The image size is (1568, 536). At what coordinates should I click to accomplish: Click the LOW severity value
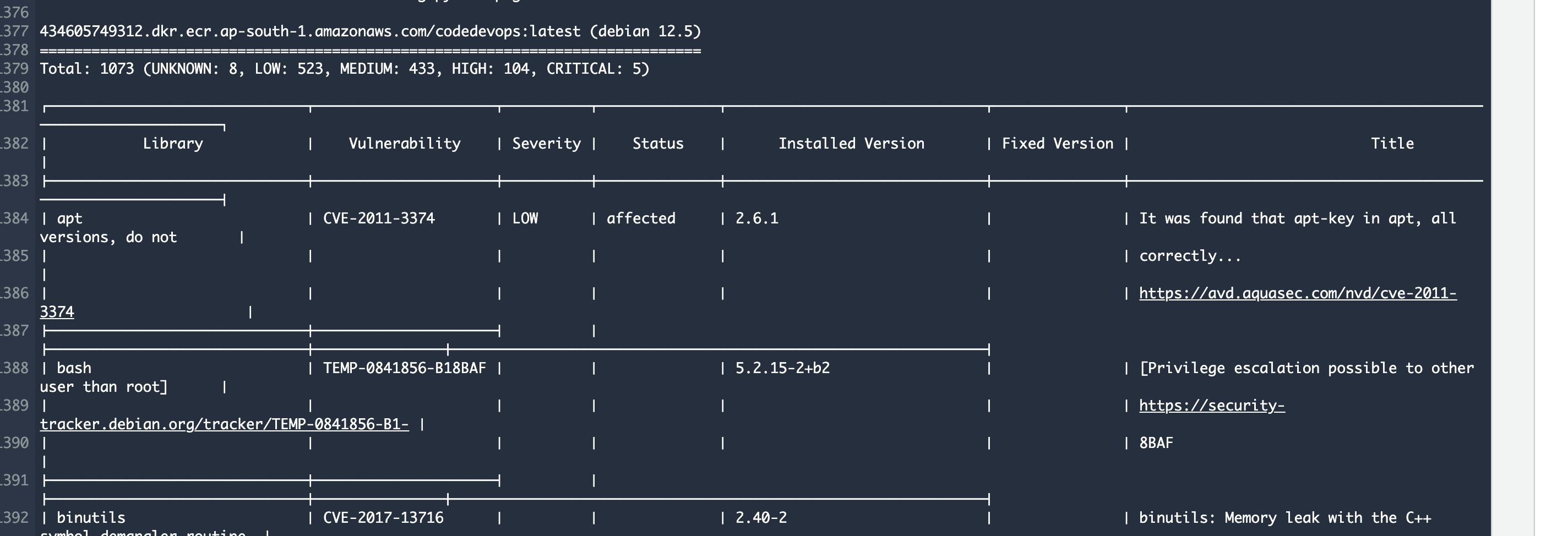point(525,218)
